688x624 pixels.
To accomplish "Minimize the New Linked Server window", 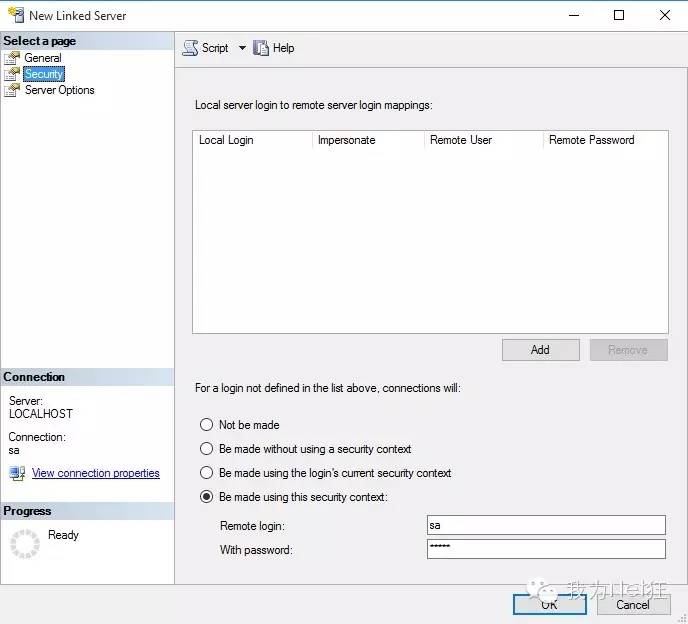I will [x=574, y=15].
